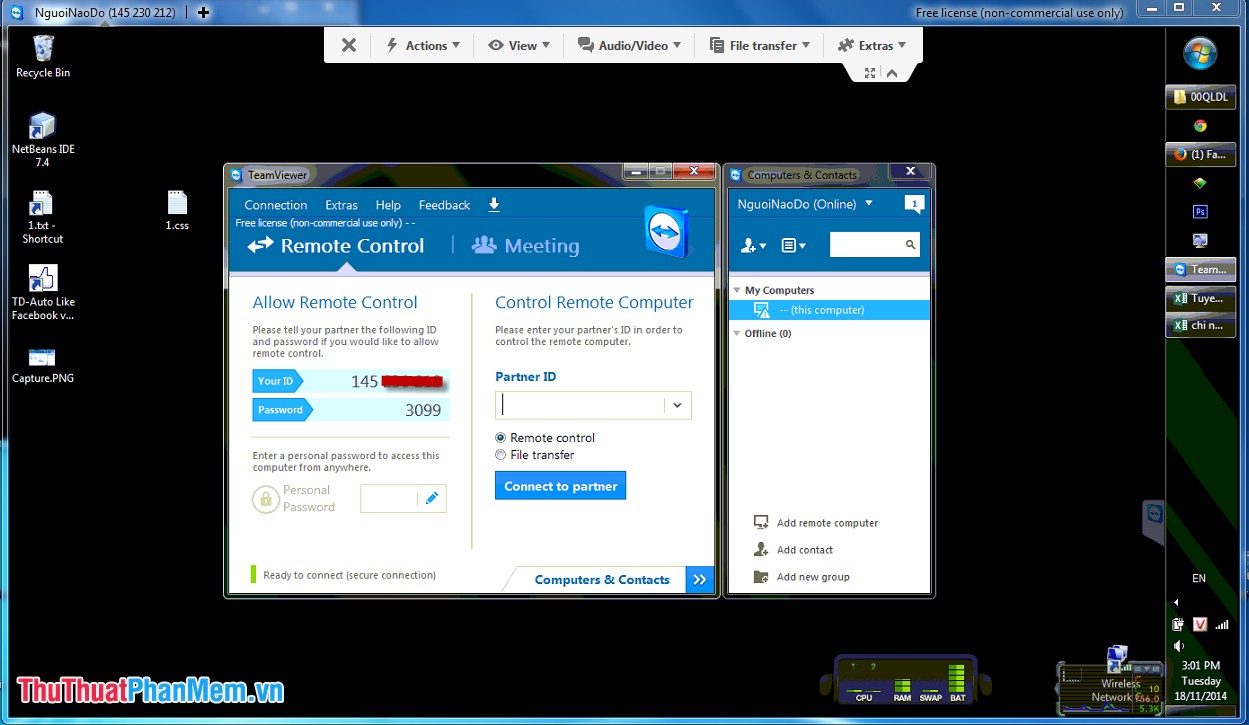Select the Remote control radio button
This screenshot has height=725, width=1249.
pos(500,437)
